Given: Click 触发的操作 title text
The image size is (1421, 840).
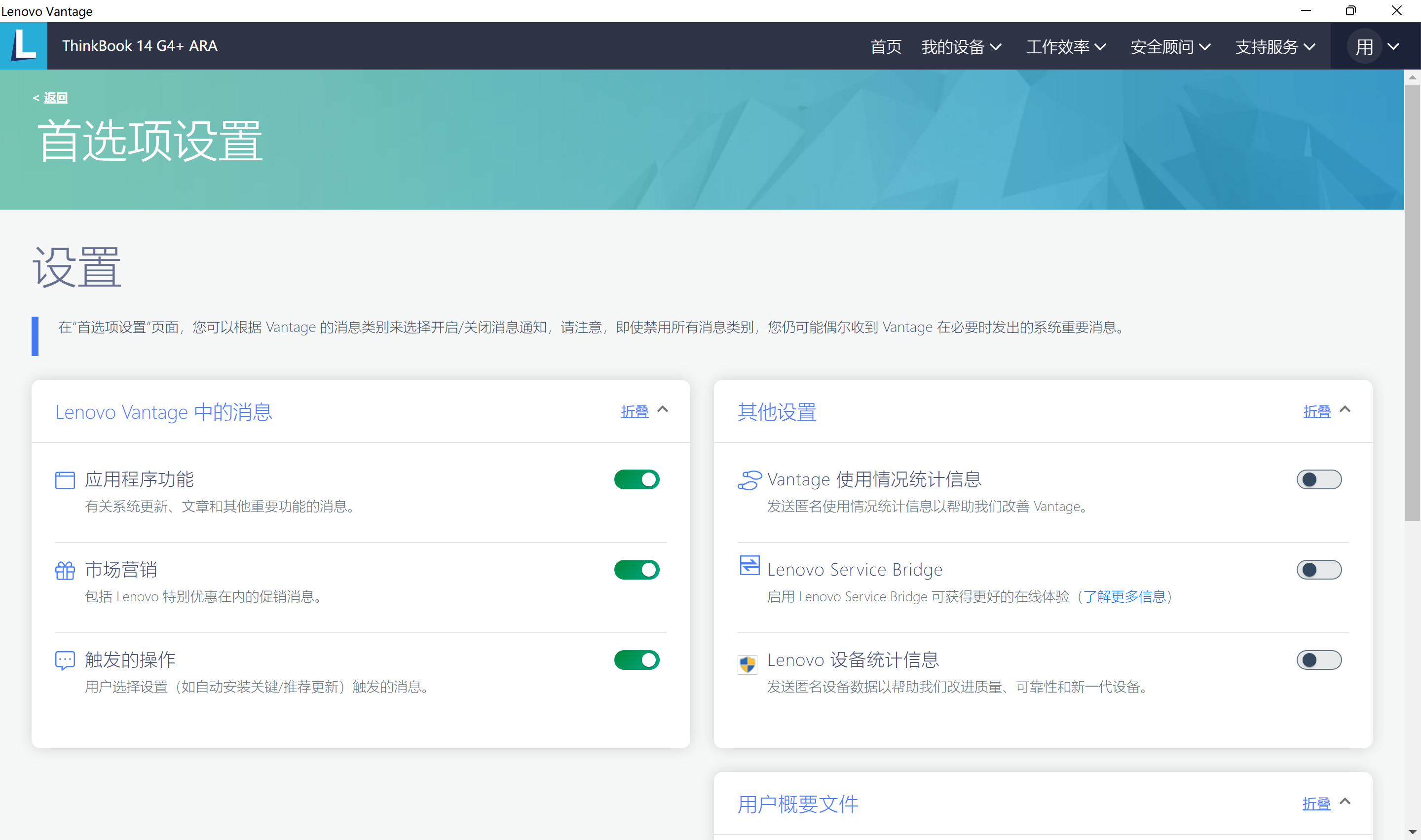Looking at the screenshot, I should pos(130,660).
